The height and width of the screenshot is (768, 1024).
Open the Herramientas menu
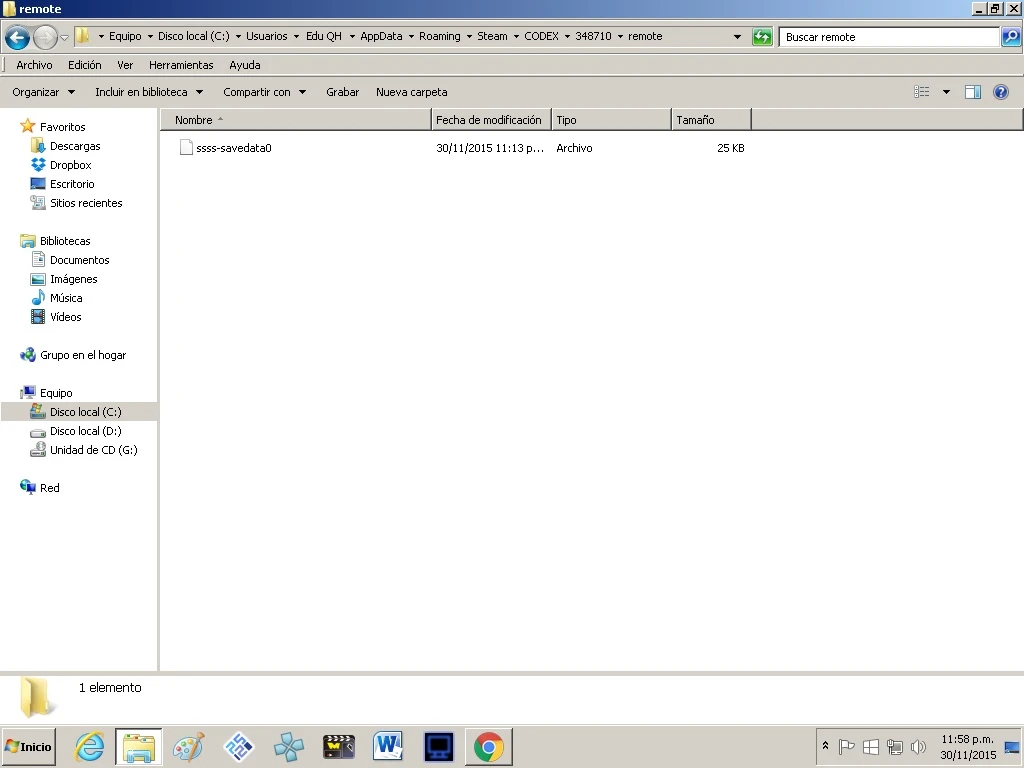click(181, 65)
